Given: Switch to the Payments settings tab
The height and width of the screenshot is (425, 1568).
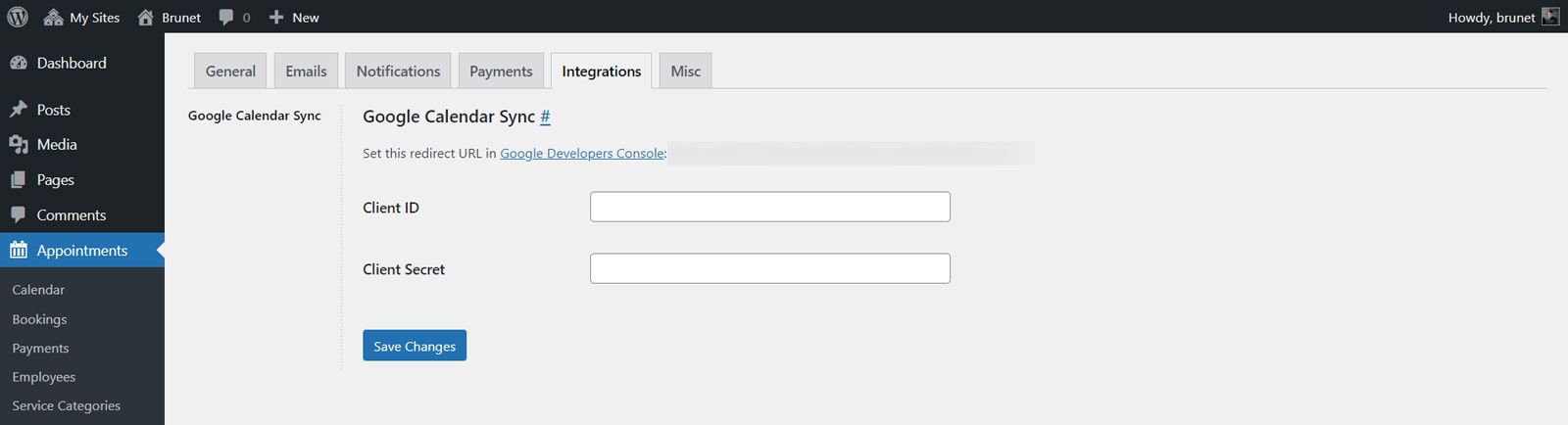Looking at the screenshot, I should pyautogui.click(x=501, y=71).
